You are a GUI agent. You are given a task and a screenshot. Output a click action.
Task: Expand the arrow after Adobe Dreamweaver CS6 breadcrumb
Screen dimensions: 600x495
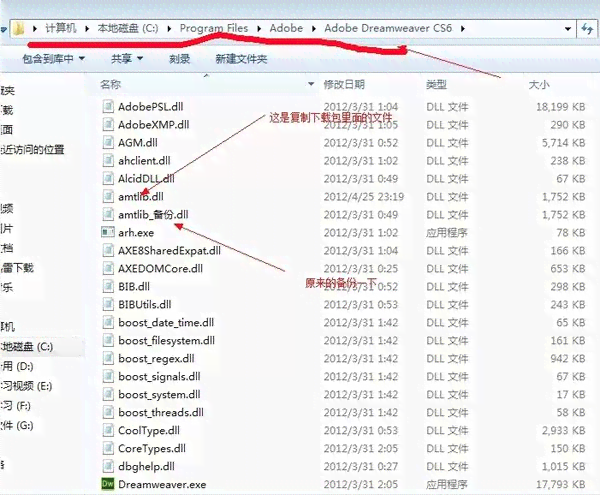pyautogui.click(x=463, y=29)
